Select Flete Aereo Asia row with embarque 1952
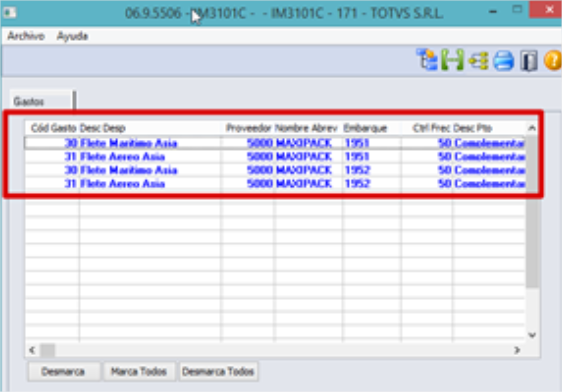The image size is (562, 392). 275,183
